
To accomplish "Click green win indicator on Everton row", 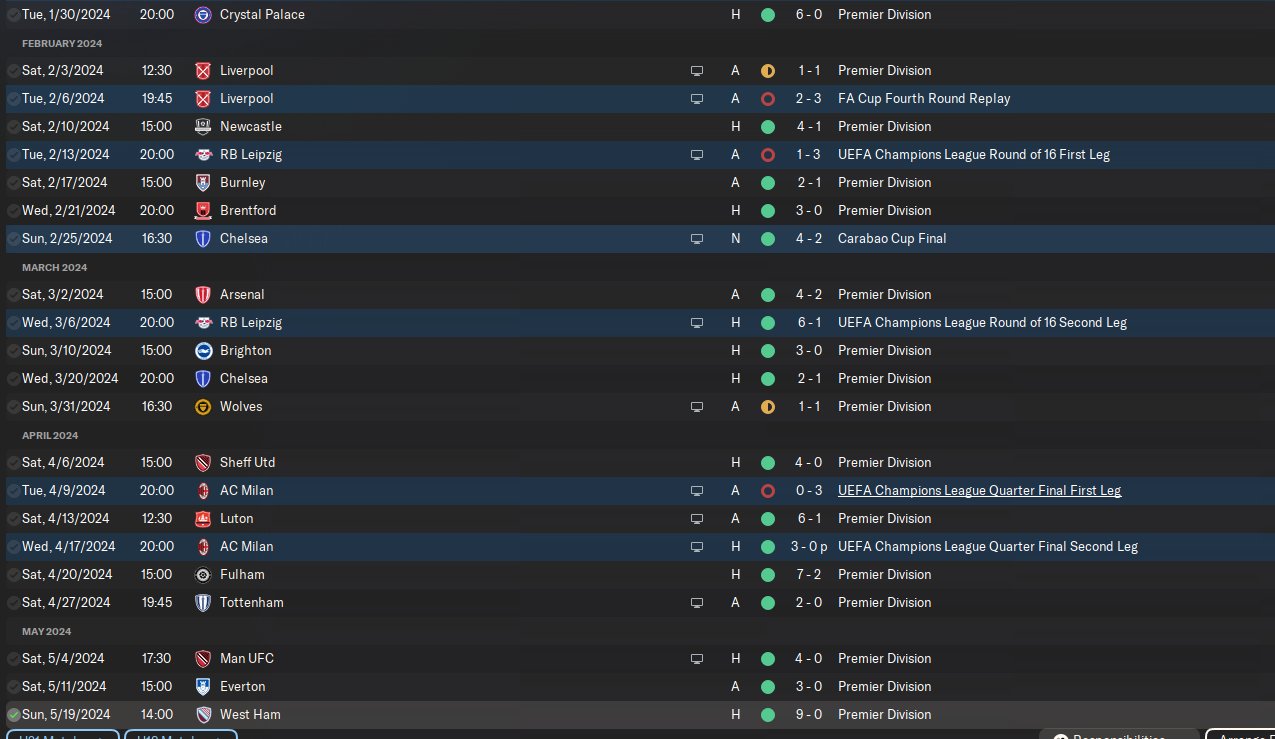I will [x=767, y=687].
